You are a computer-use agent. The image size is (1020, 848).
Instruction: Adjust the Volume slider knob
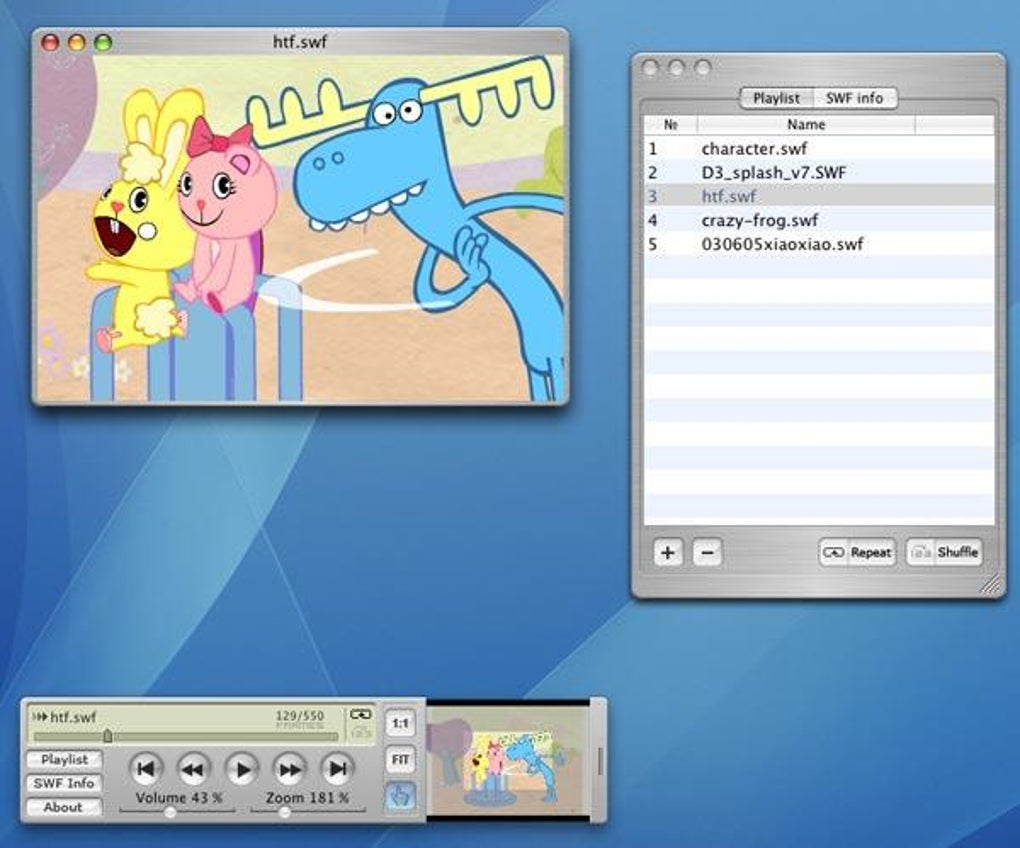click(x=170, y=812)
